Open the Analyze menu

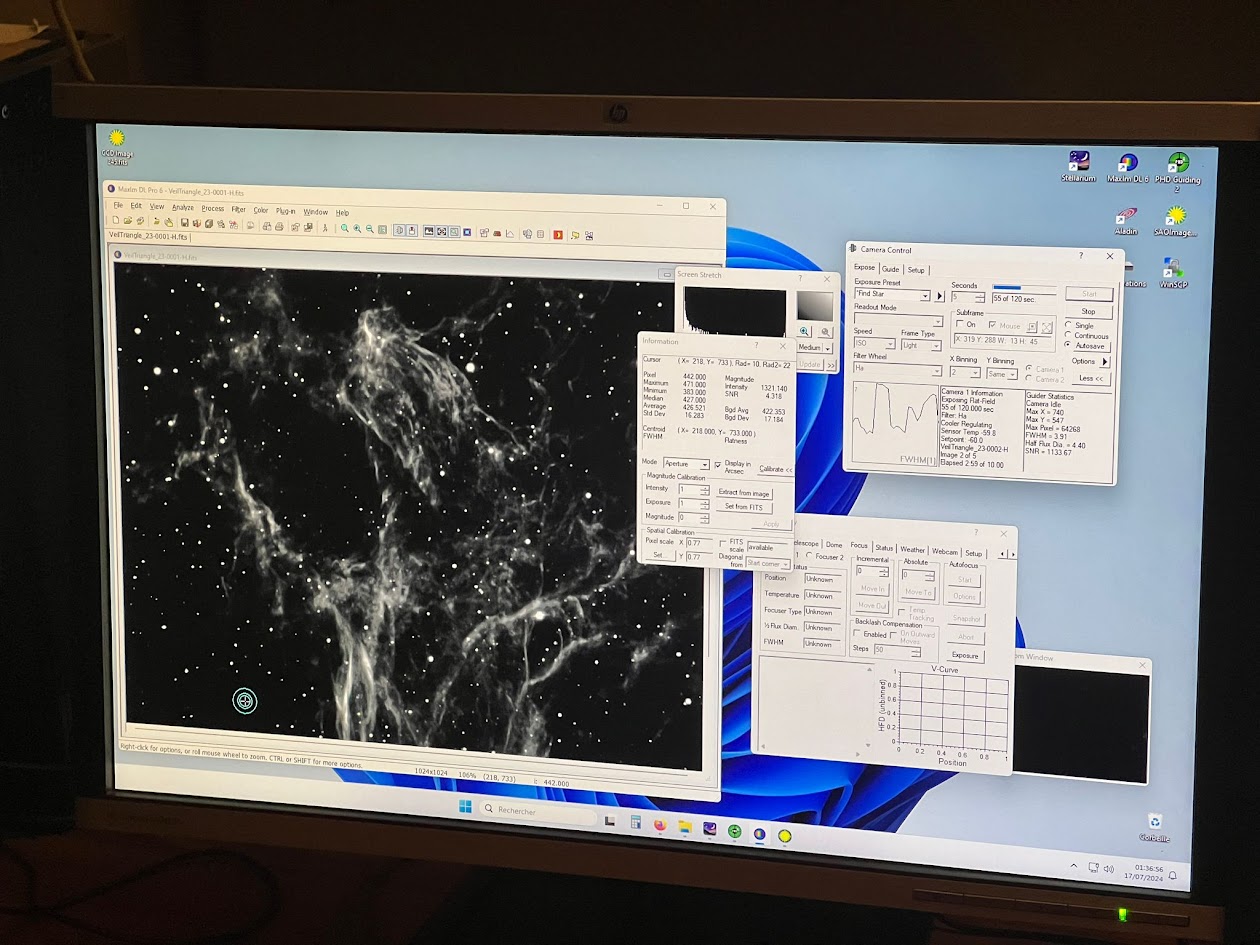click(183, 207)
